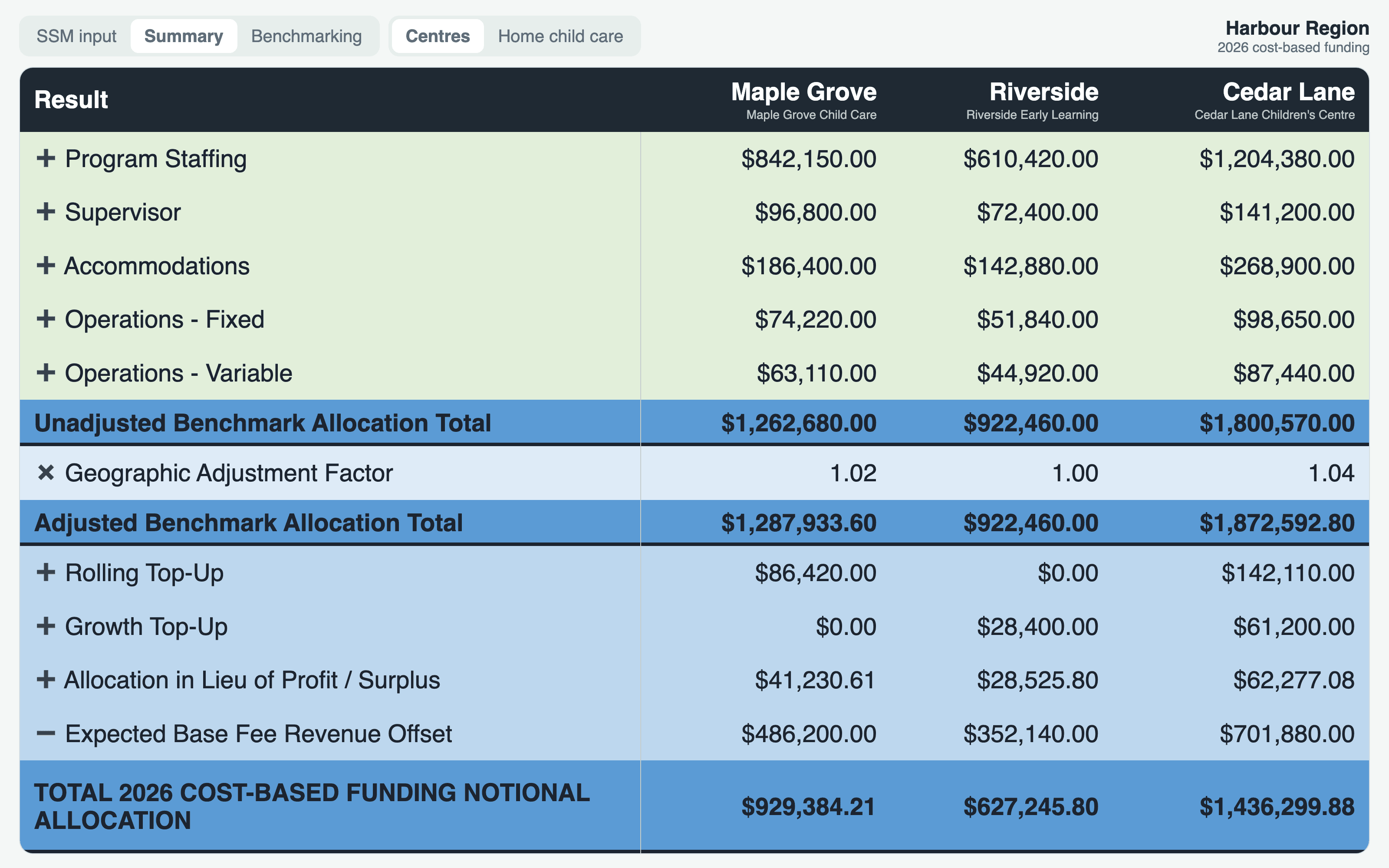Select Riverside Program Staffing value $610,420.00
The width and height of the screenshot is (1389, 868).
(x=1031, y=159)
